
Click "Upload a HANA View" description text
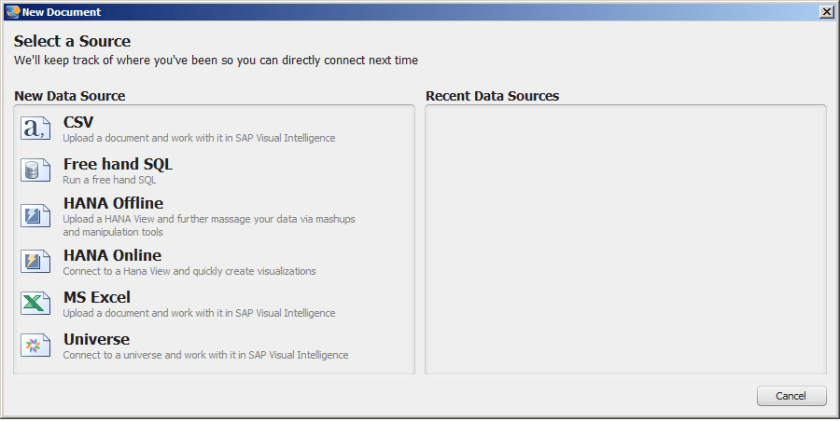pyautogui.click(x=209, y=219)
